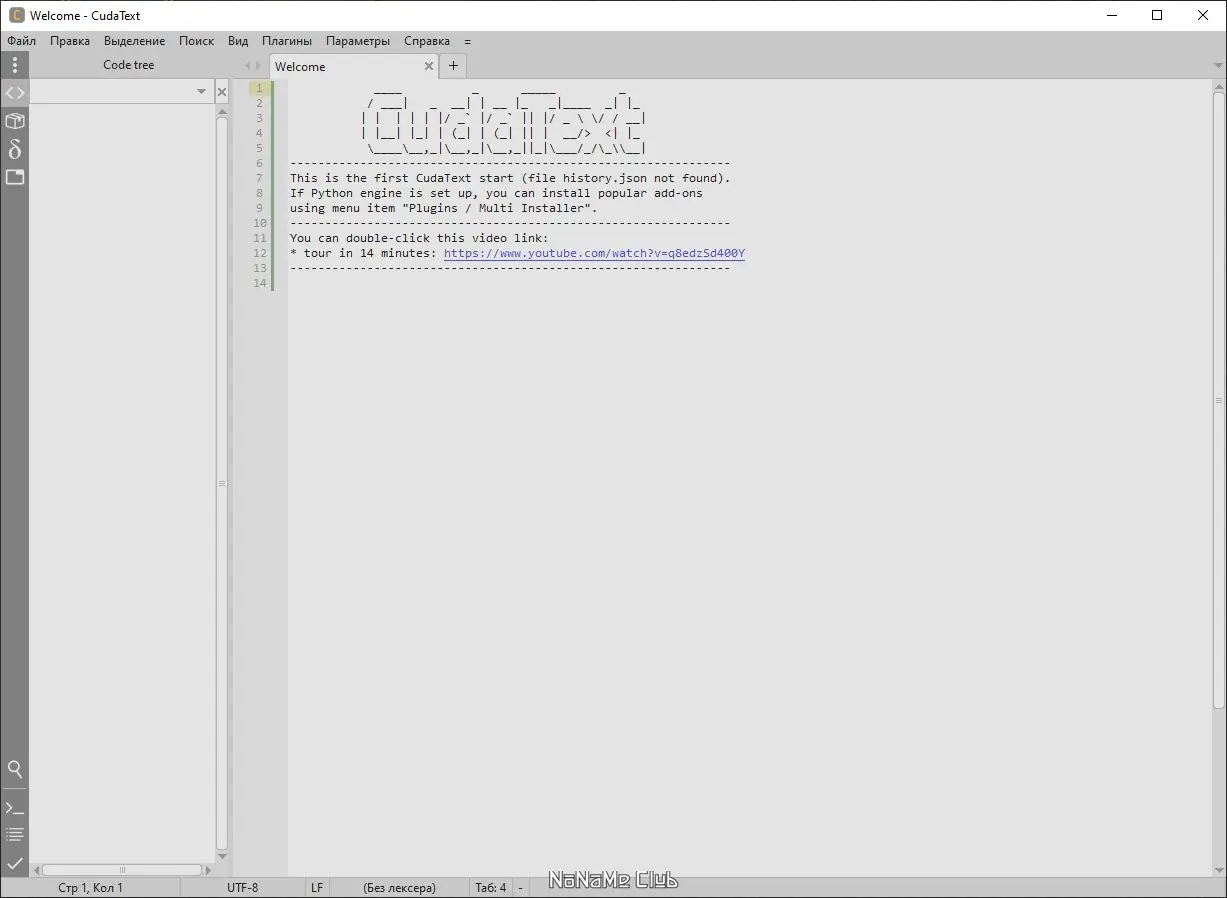1227x898 pixels.
Task: Click the editor vertical scrollbar up arrow
Action: [x=1219, y=87]
